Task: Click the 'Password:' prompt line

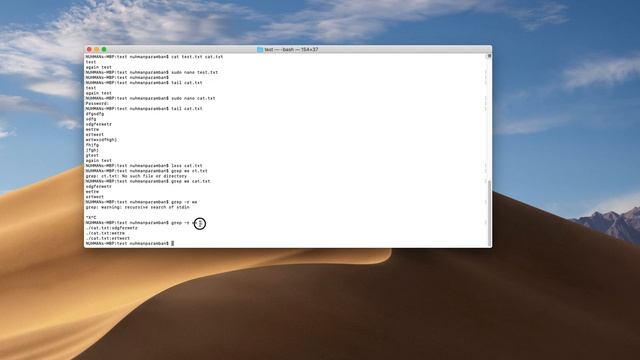Action: click(x=97, y=104)
